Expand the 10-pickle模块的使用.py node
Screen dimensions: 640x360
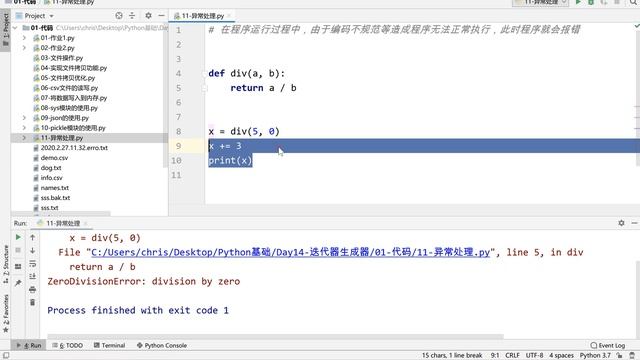tap(24, 128)
